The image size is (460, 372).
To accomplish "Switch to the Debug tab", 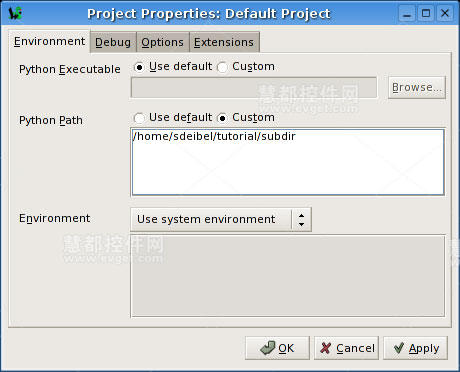I will point(113,42).
